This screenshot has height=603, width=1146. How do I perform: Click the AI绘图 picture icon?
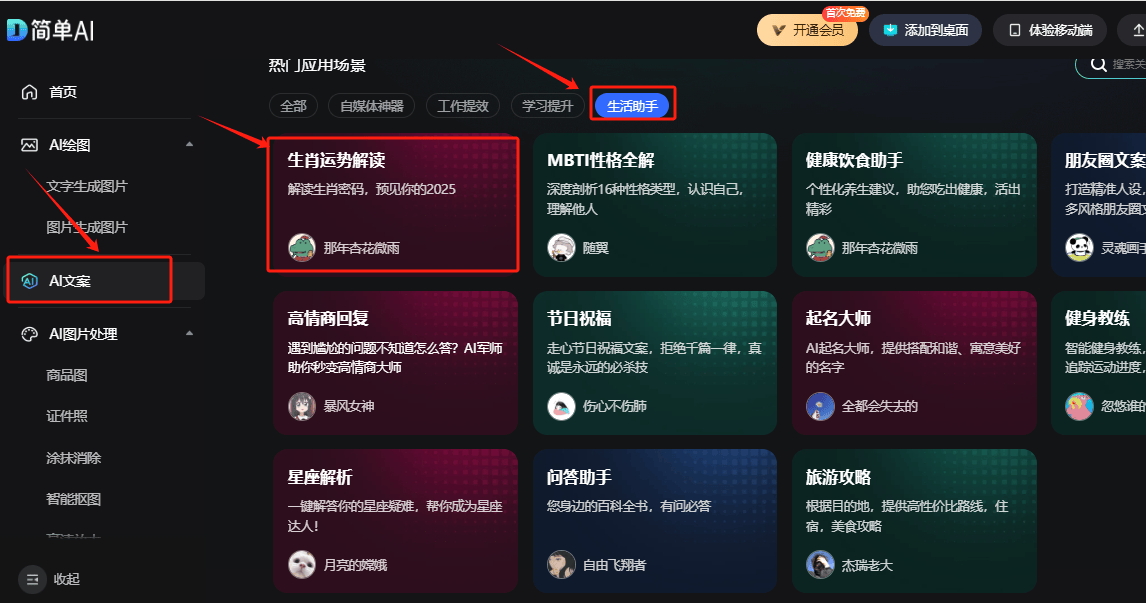point(29,145)
